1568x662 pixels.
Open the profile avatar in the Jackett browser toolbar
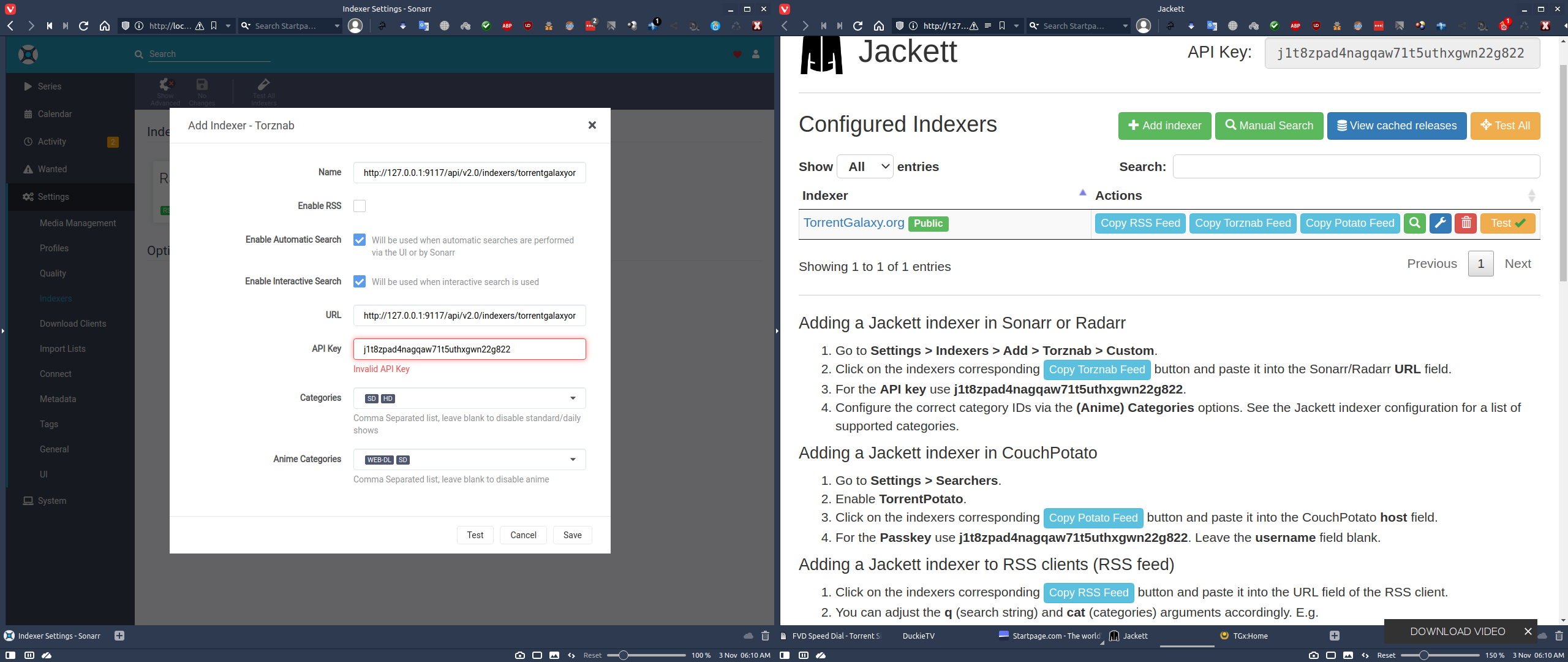(1144, 26)
